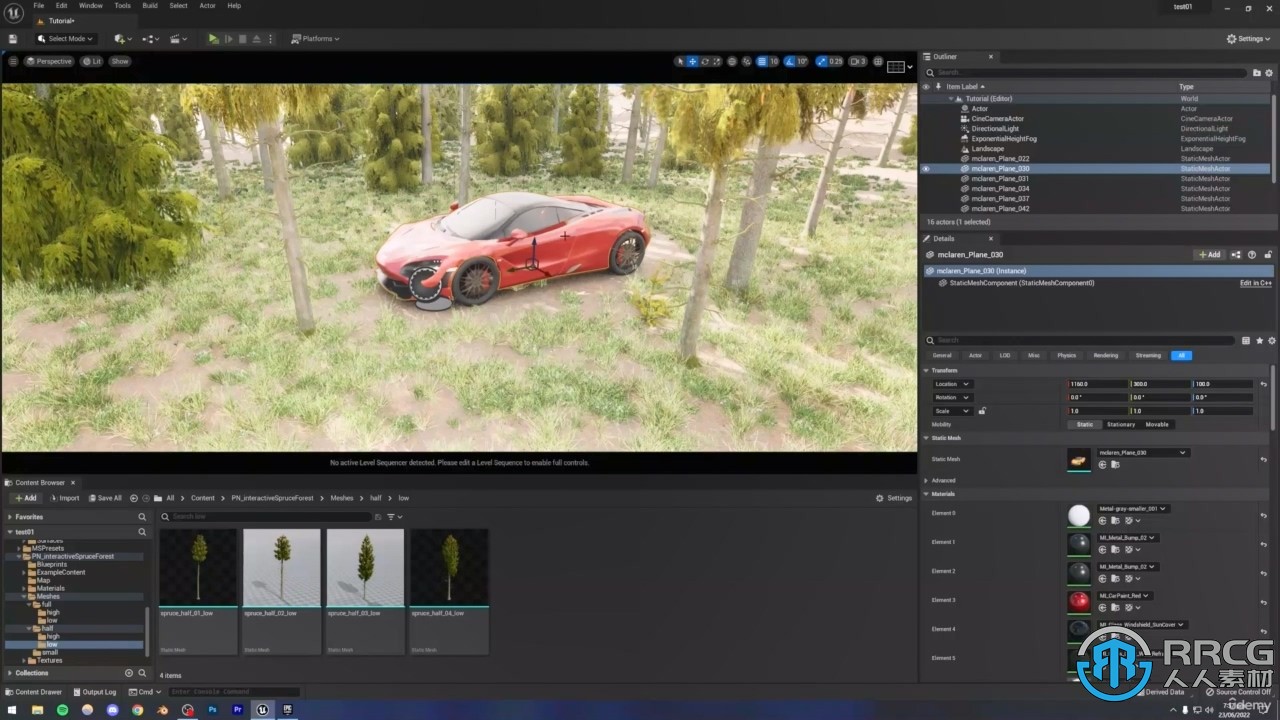
Task: Open the Outliner settings gear
Action: tap(1269, 73)
